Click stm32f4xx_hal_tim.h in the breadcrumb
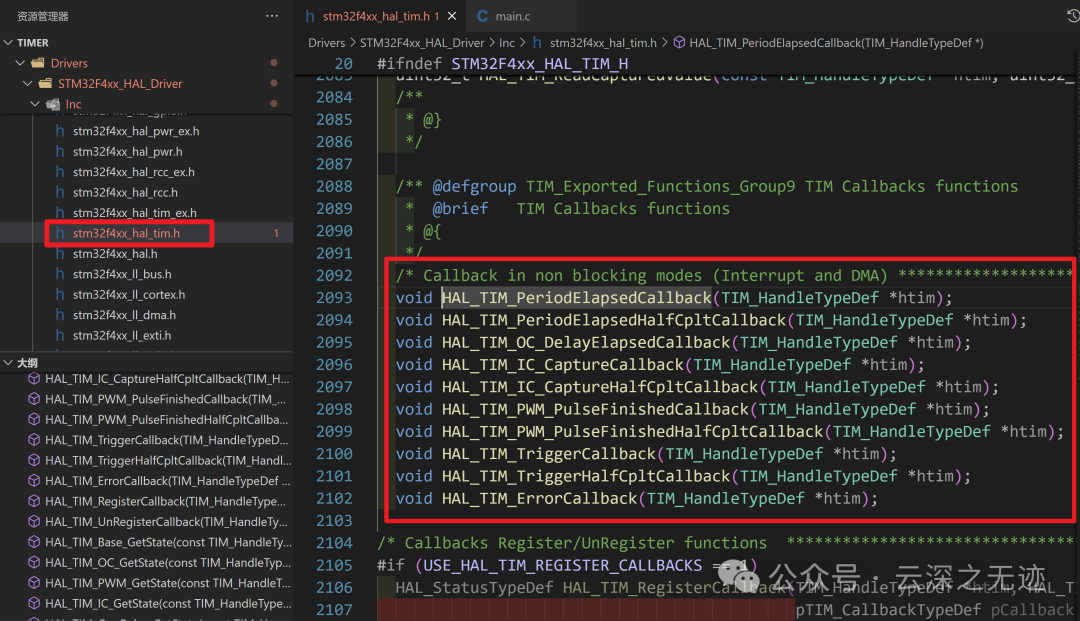This screenshot has width=1080, height=621. (x=603, y=43)
